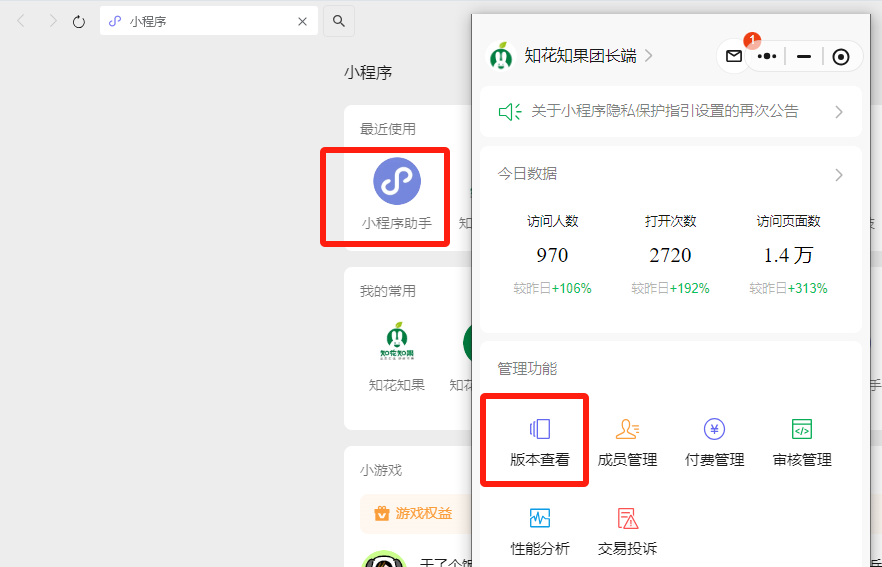Click the 知花知果团长端 logo avatar
Image resolution: width=882 pixels, height=567 pixels.
[x=501, y=56]
